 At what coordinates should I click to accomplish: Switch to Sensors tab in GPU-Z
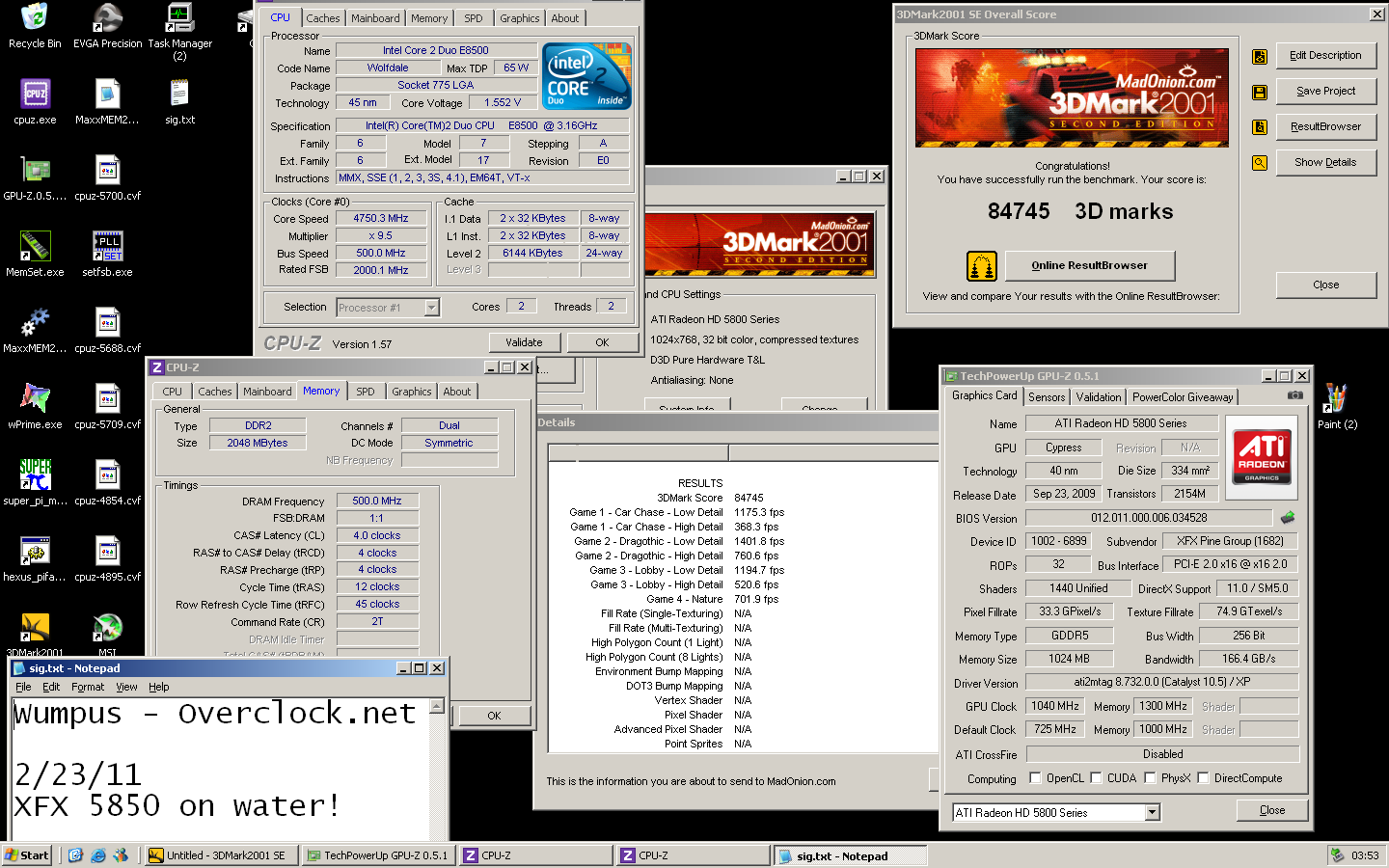1047,397
